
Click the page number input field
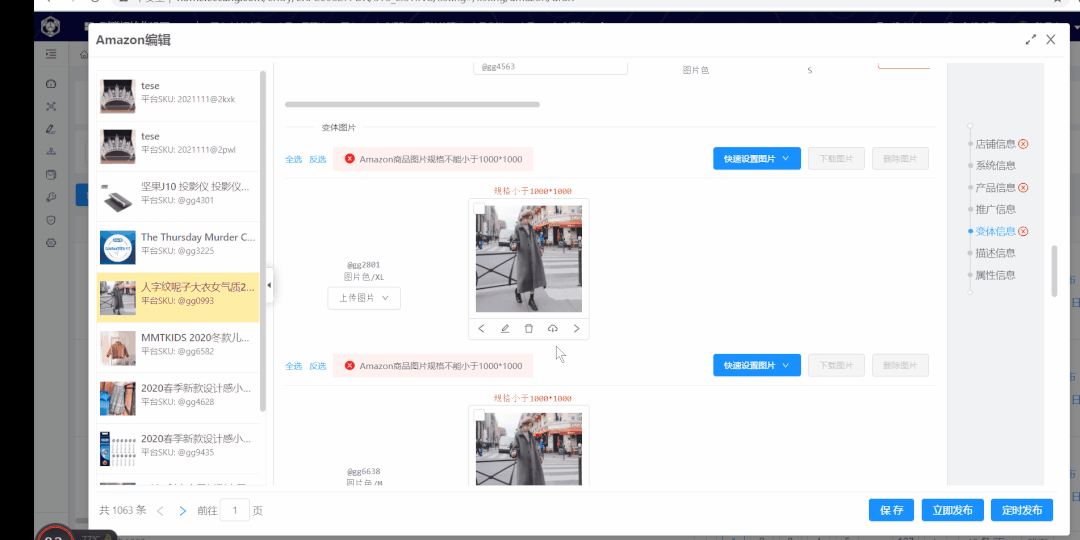click(235, 511)
